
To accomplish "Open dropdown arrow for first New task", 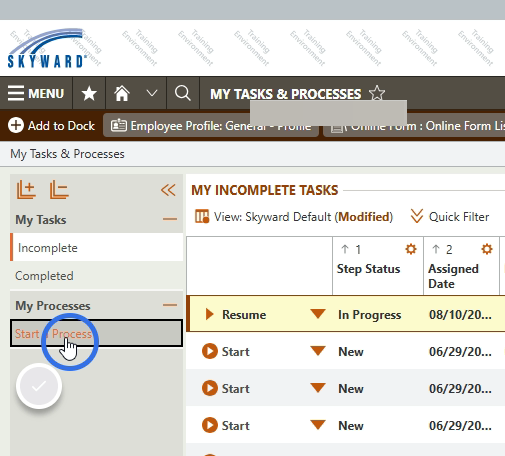I will [318, 351].
